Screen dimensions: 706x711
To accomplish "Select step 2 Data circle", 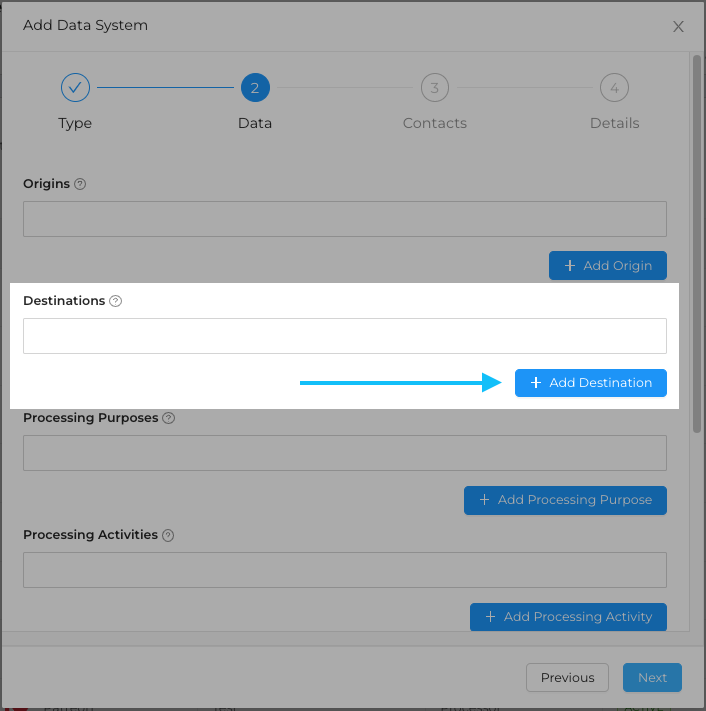I will [x=255, y=88].
